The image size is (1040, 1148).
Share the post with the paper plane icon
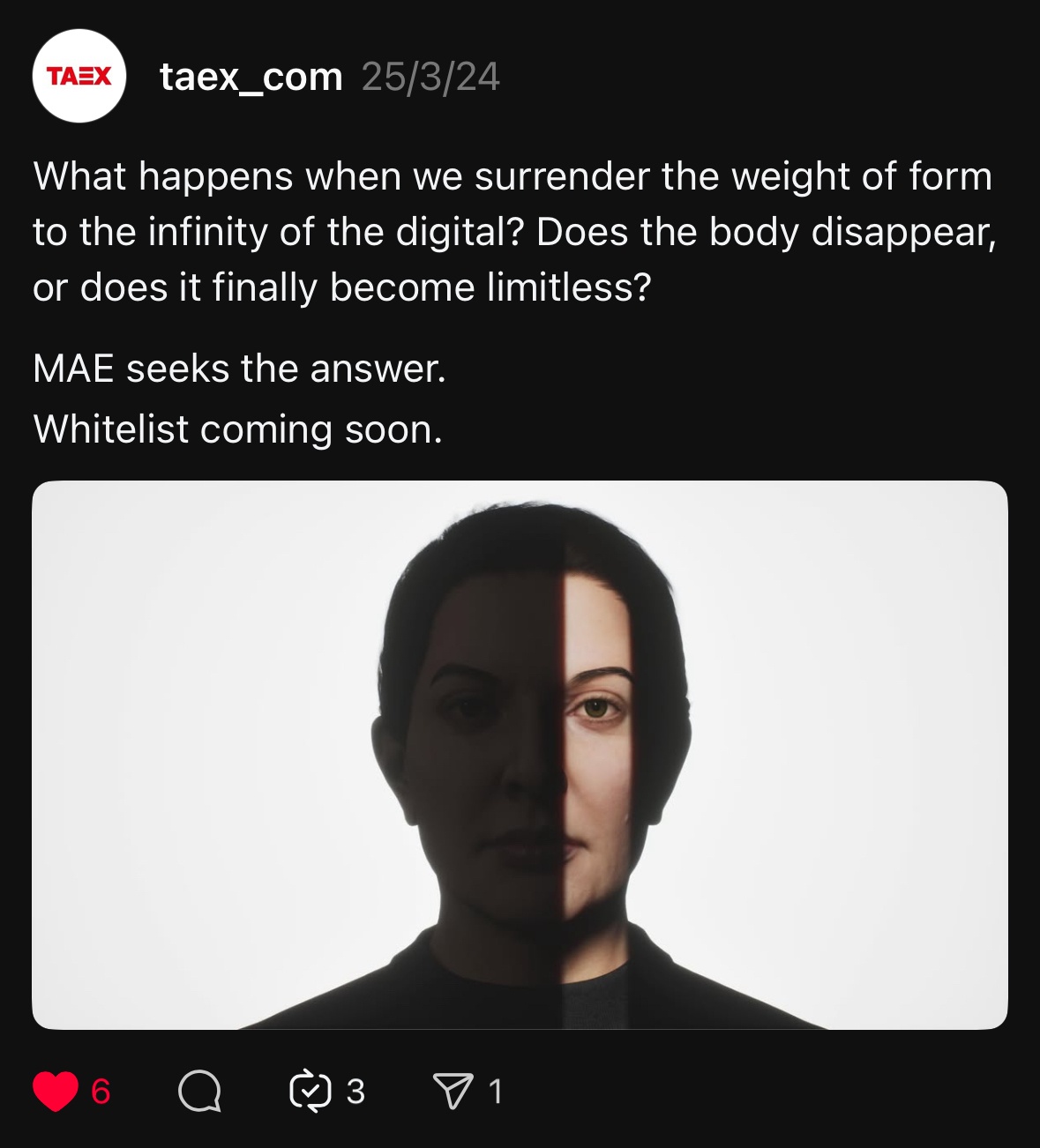point(453,1092)
